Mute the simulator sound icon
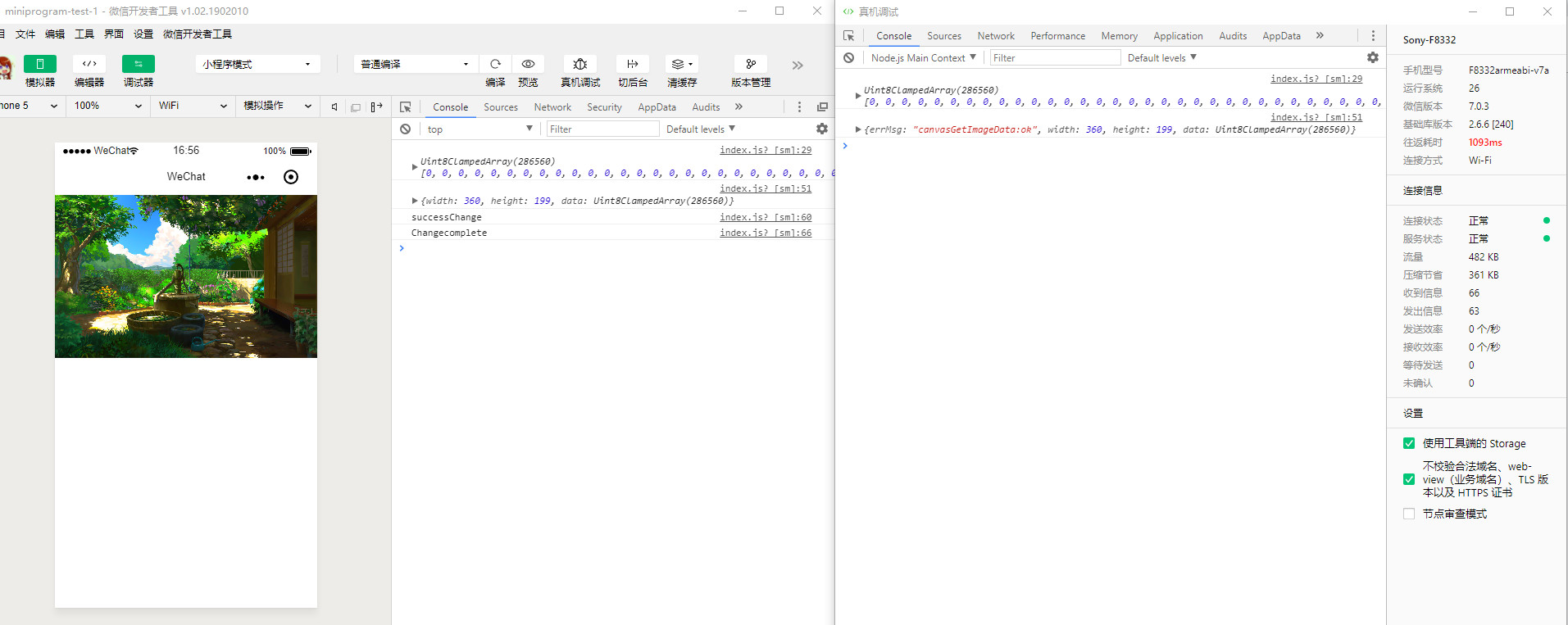Viewport: 1568px width, 625px height. pyautogui.click(x=334, y=106)
